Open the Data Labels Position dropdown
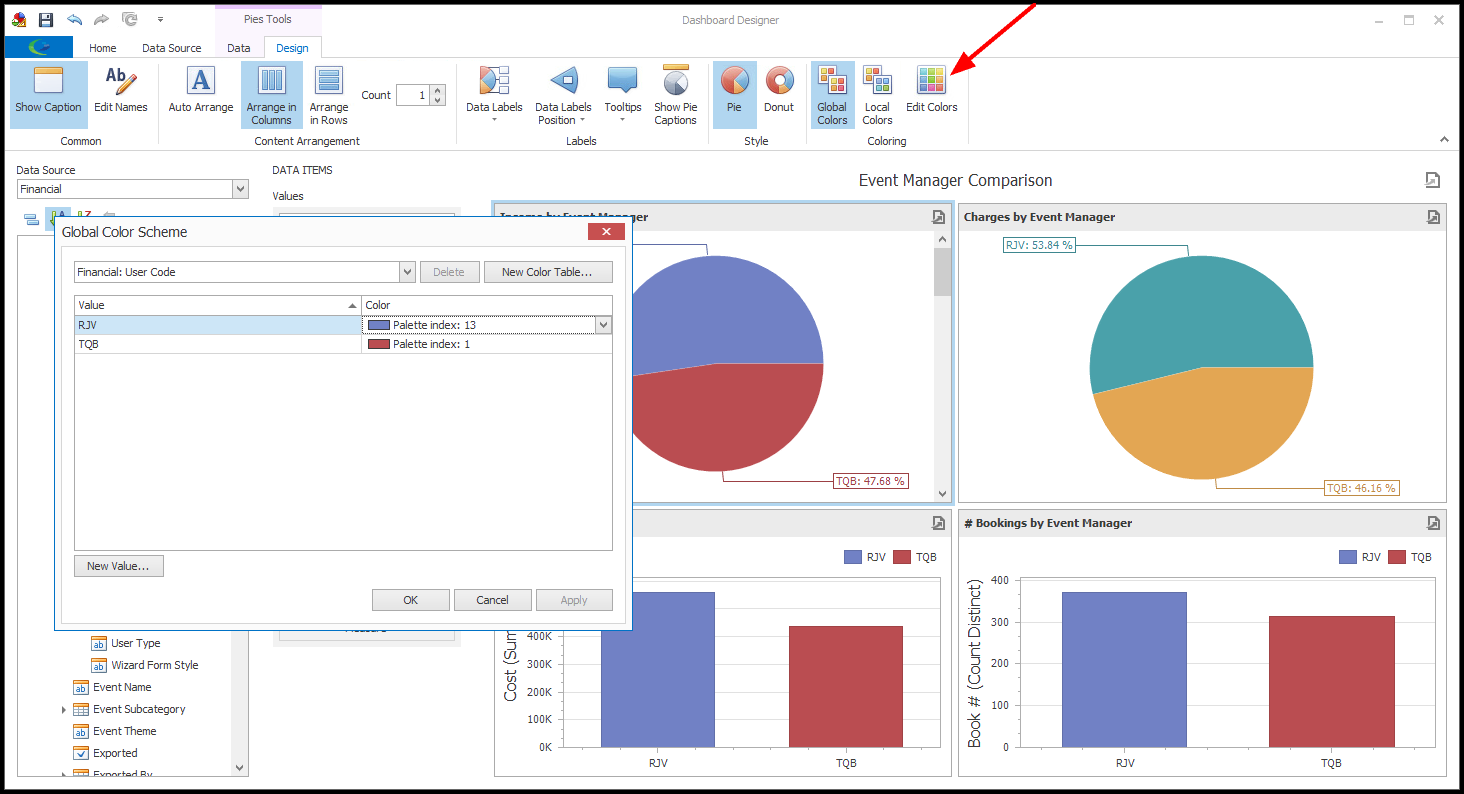 pos(563,94)
